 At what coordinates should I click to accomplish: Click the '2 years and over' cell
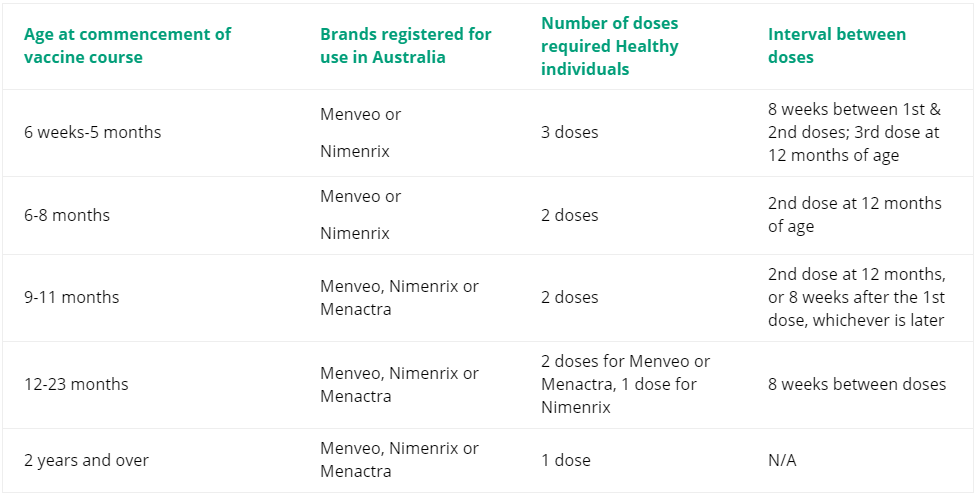tap(86, 461)
